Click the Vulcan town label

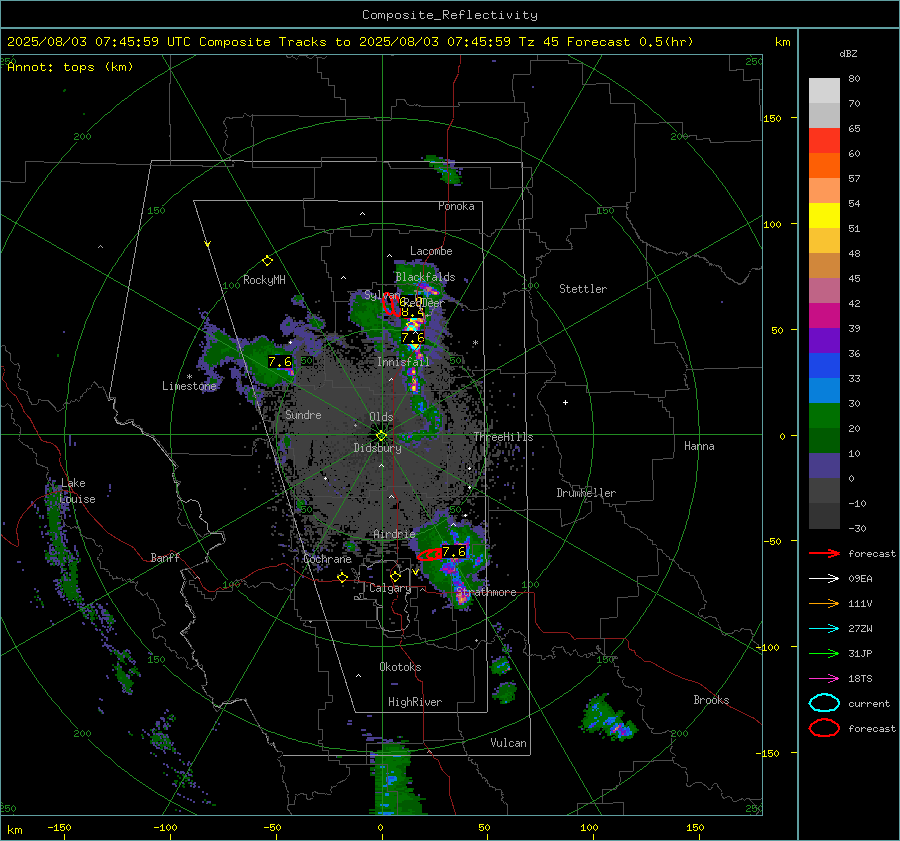coord(509,743)
